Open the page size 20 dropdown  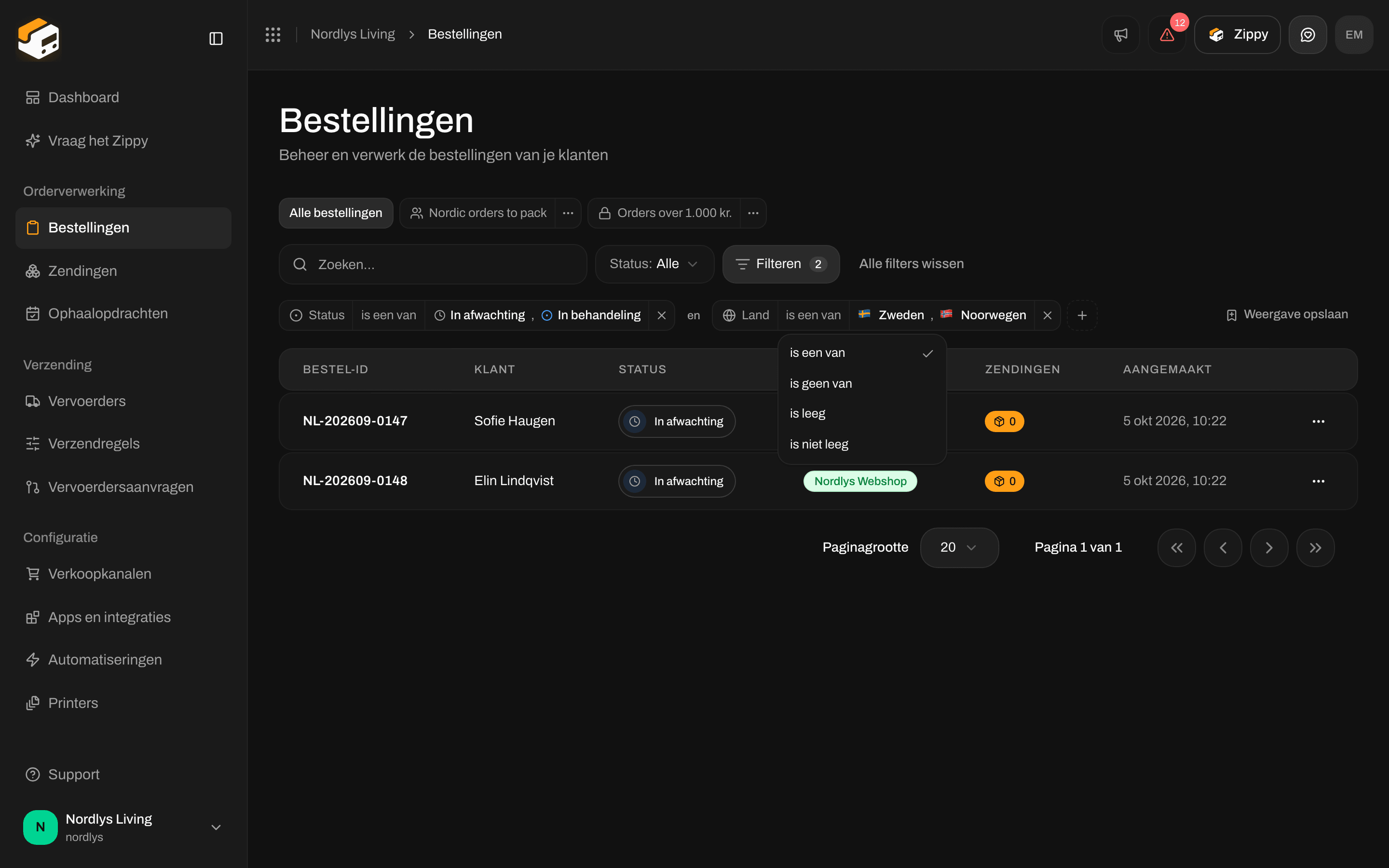(959, 548)
